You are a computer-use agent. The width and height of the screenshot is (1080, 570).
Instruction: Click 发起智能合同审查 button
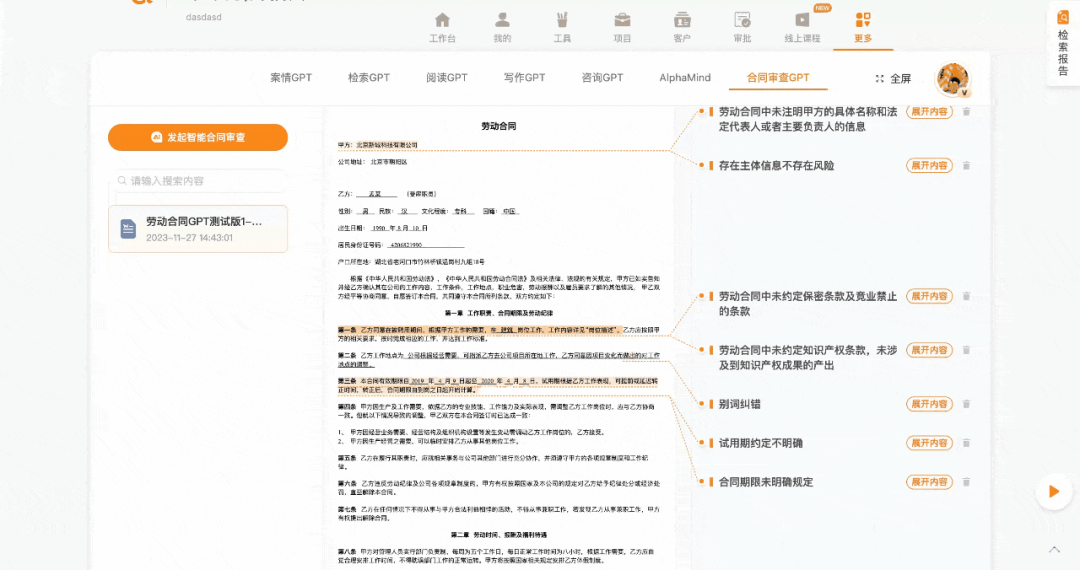click(x=198, y=137)
